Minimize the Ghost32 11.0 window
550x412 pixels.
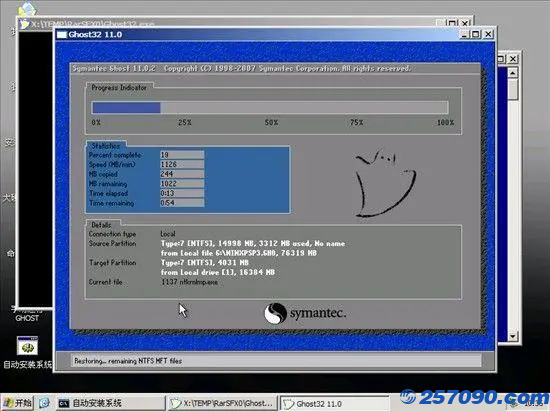(x=465, y=34)
